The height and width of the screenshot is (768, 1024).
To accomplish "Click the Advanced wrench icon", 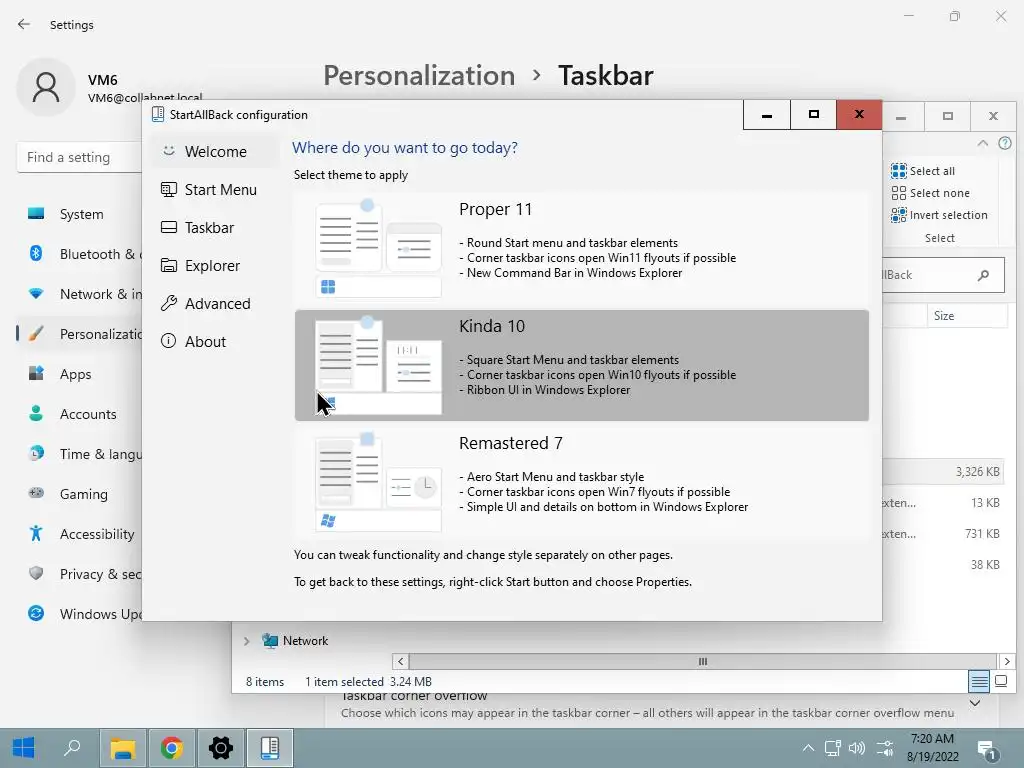I will 168,303.
